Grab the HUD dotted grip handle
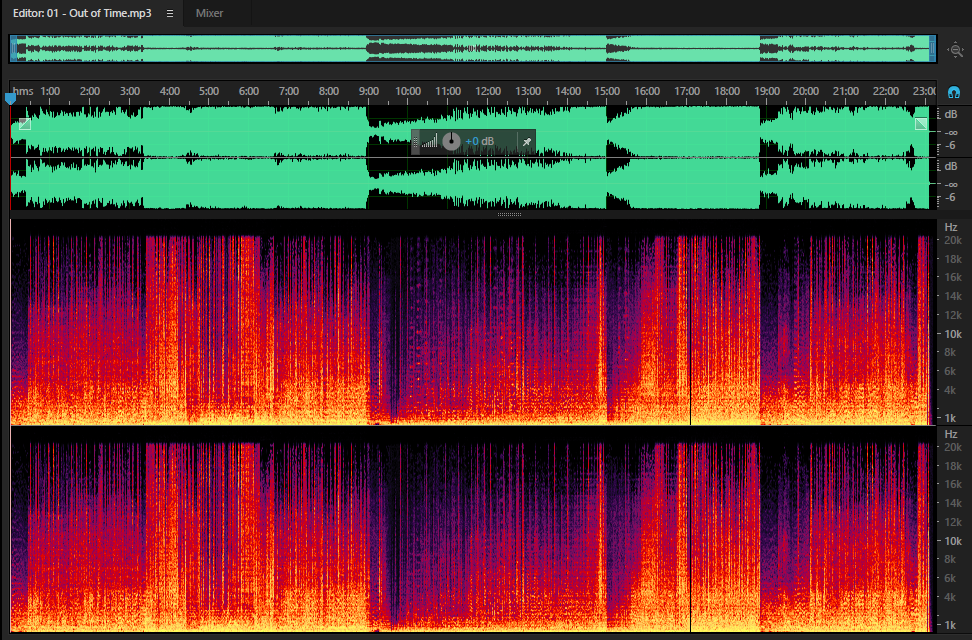Viewport: 972px width, 640px height. [415, 142]
